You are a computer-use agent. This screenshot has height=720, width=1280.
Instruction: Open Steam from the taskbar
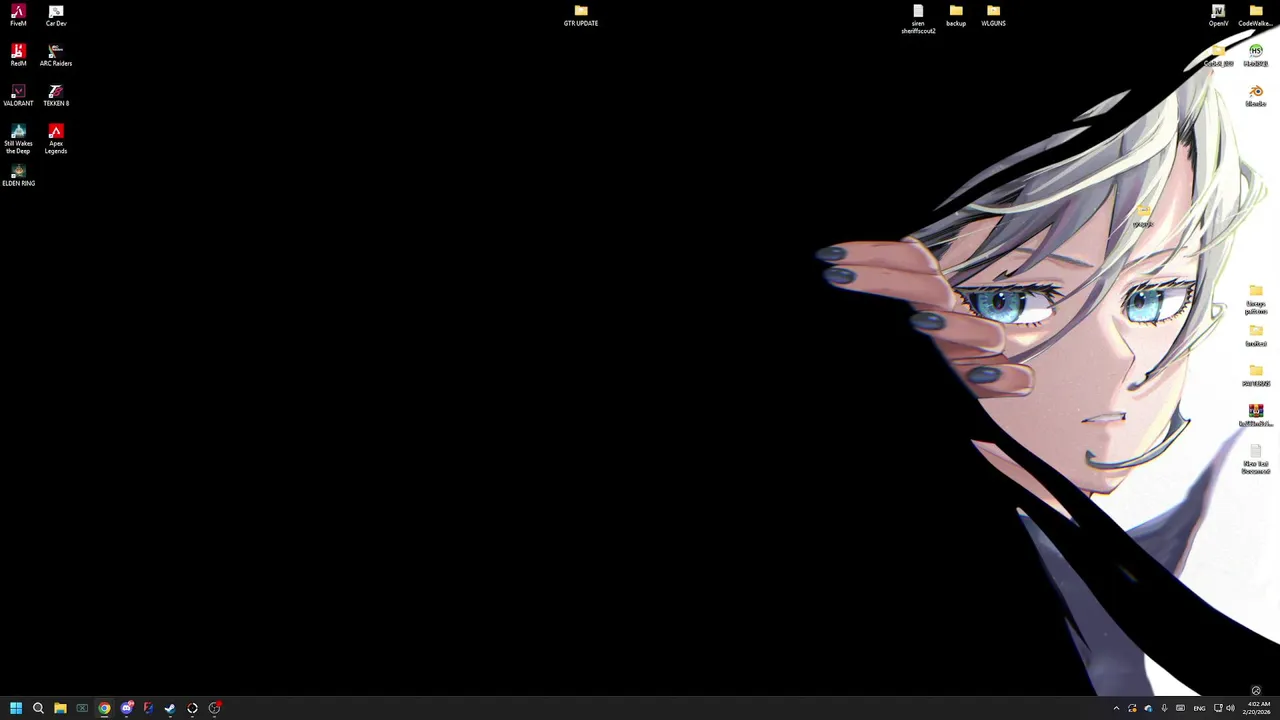click(170, 708)
